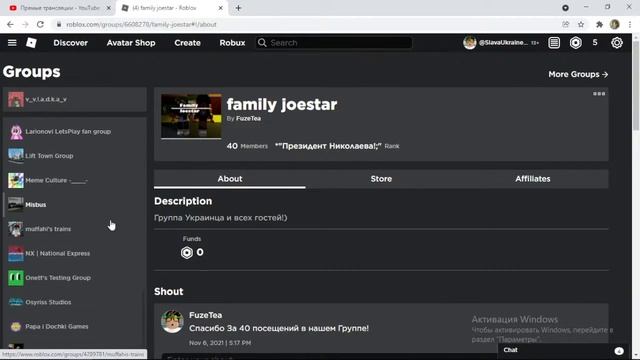Open Discover in the top navigation
640x360 pixels.
pos(70,43)
